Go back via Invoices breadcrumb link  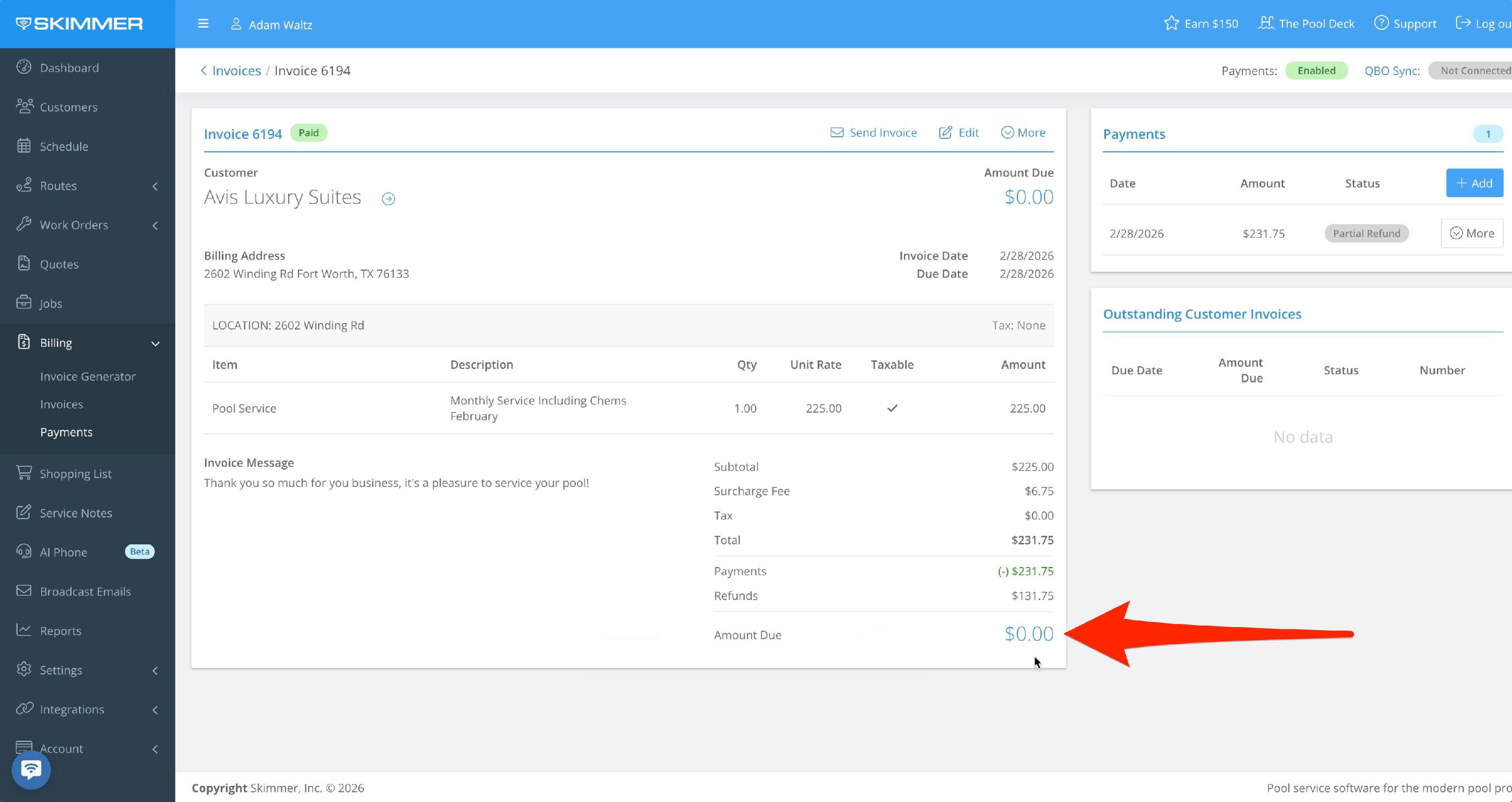coord(236,71)
